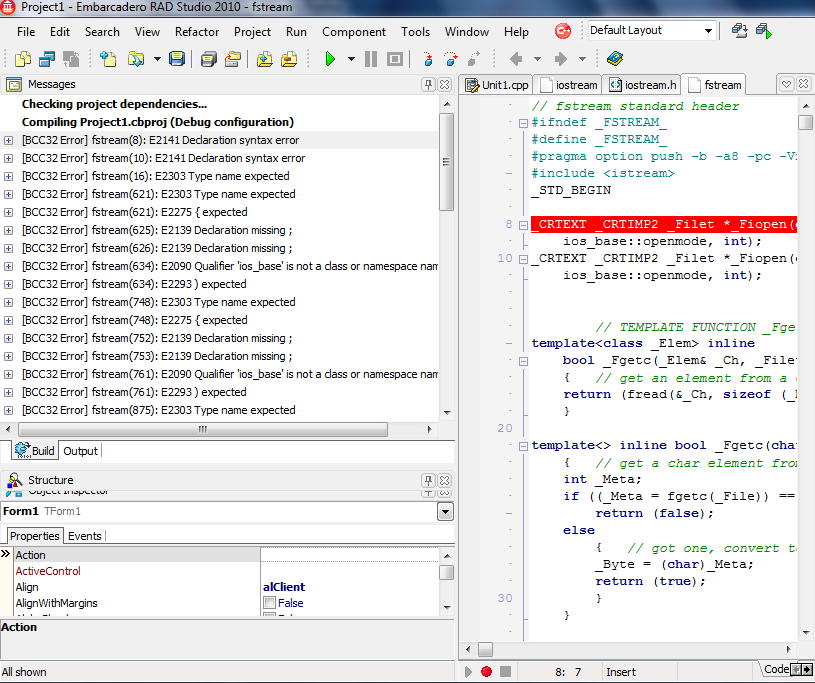This screenshot has height=683, width=815.
Task: Click the Help contents book icon
Action: click(614, 60)
